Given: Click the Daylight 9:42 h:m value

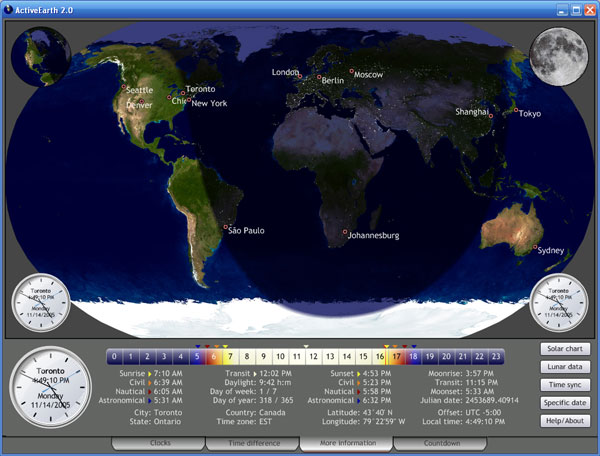Looking at the screenshot, I should [275, 383].
